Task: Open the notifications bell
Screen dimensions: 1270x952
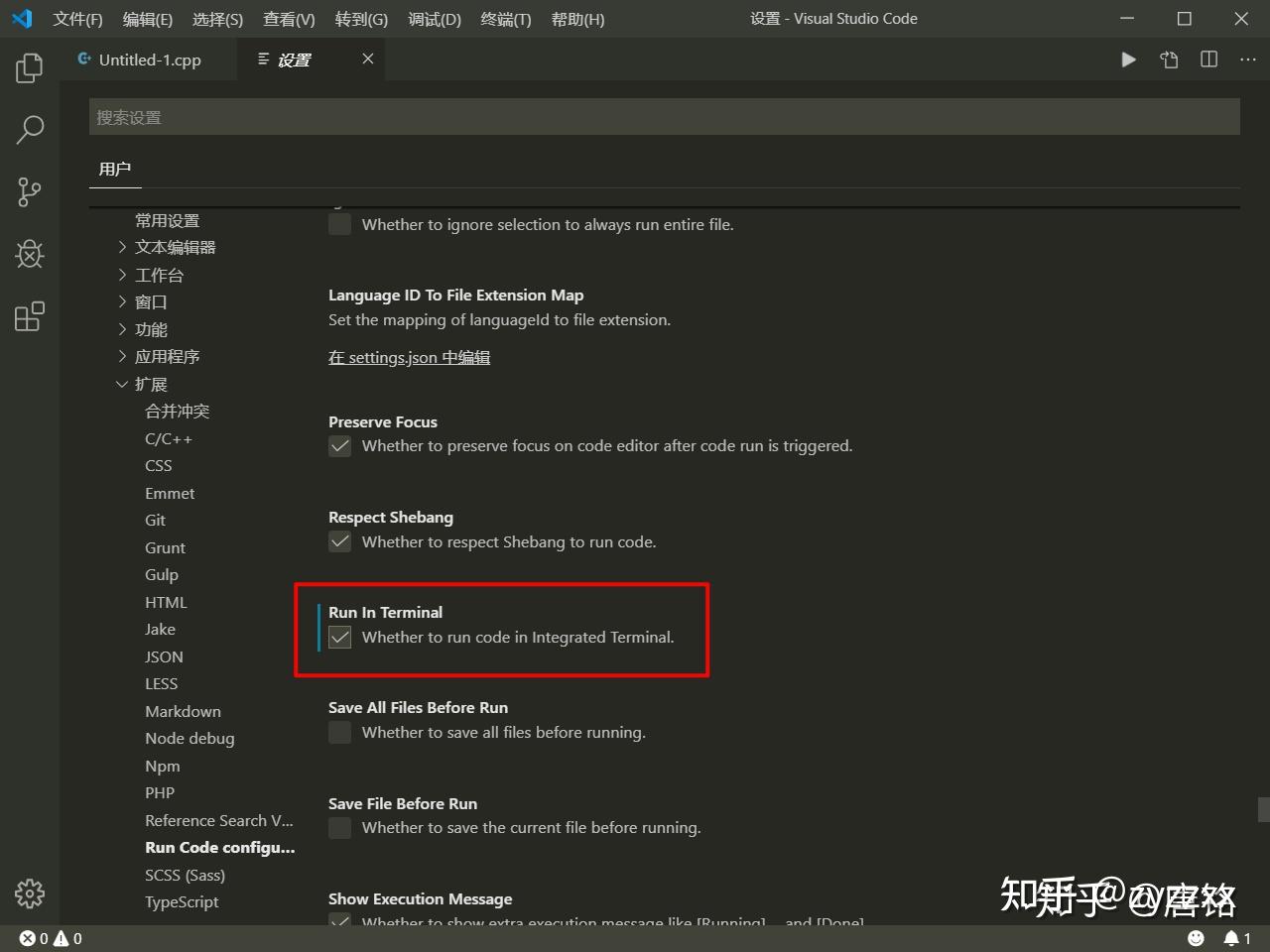Action: coord(1237,938)
